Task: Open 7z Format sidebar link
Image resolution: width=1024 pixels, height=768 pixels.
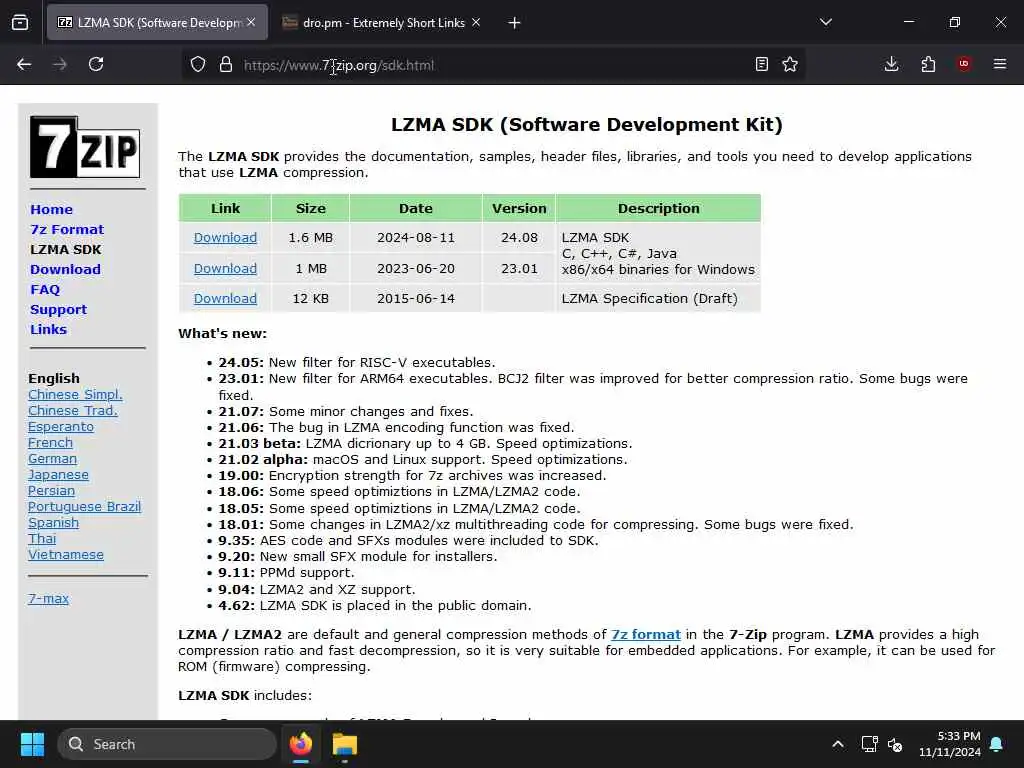Action: click(67, 230)
